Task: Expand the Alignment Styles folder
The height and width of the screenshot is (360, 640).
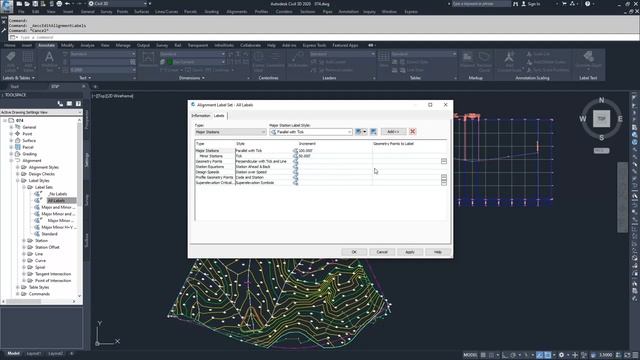Action: (18, 167)
